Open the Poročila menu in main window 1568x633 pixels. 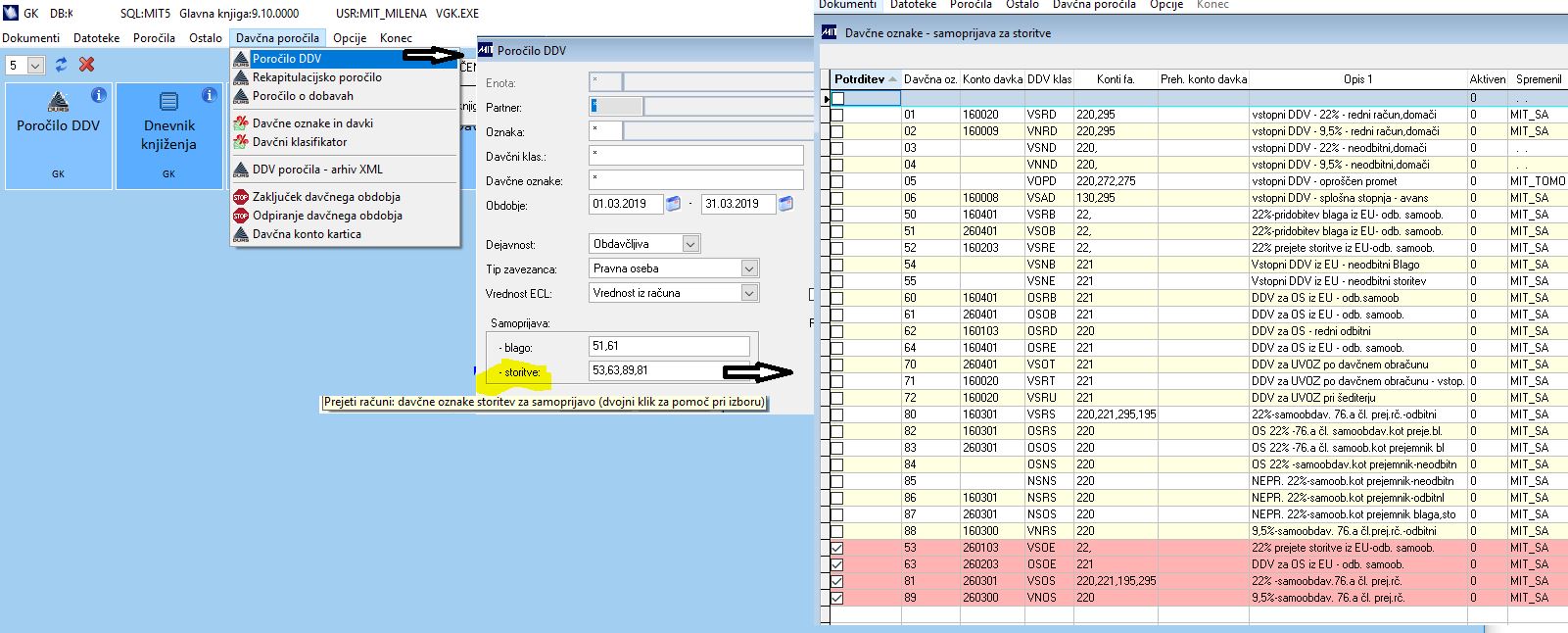click(x=155, y=38)
